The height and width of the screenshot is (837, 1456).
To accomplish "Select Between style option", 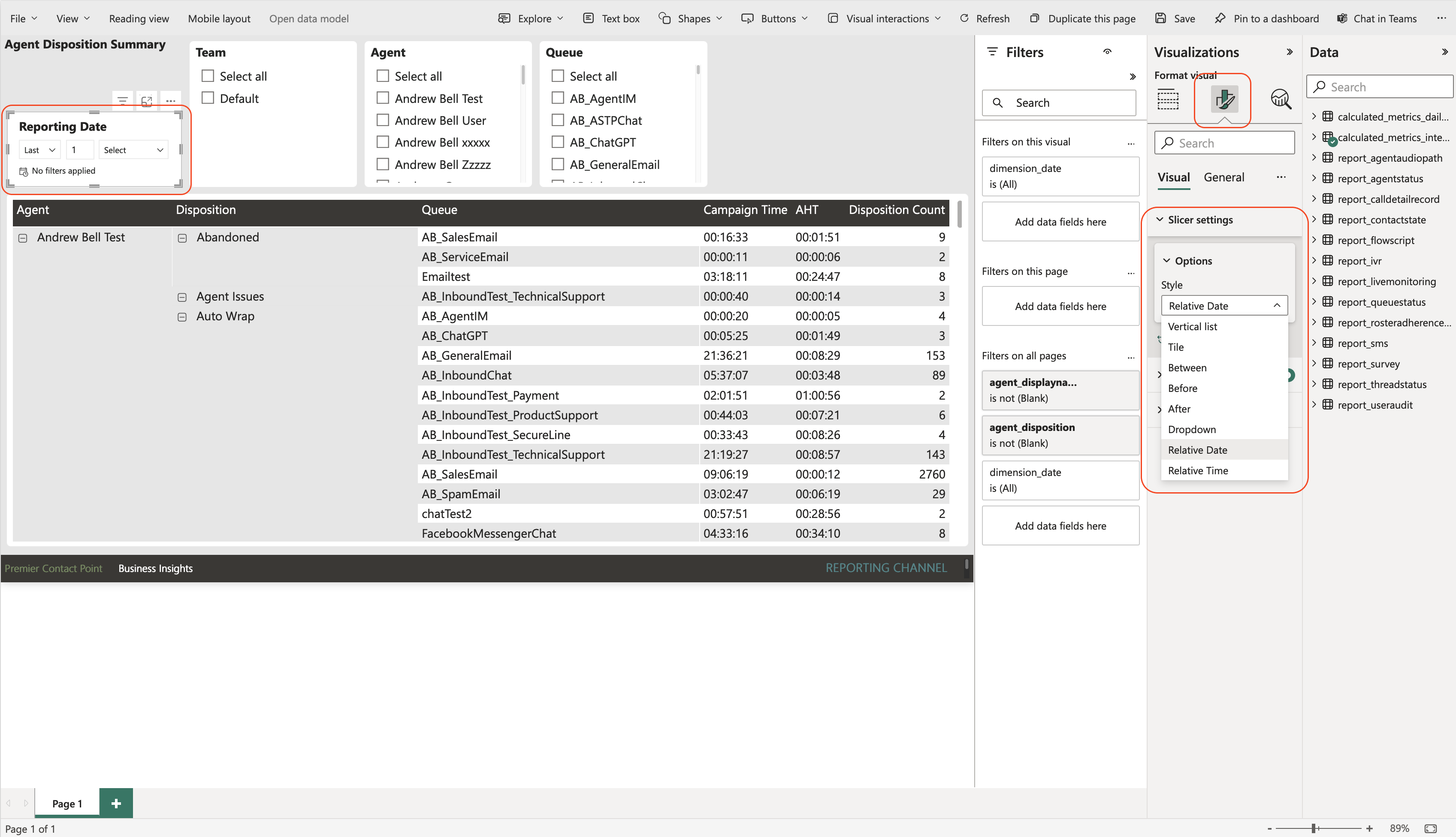I will 1224,368.
